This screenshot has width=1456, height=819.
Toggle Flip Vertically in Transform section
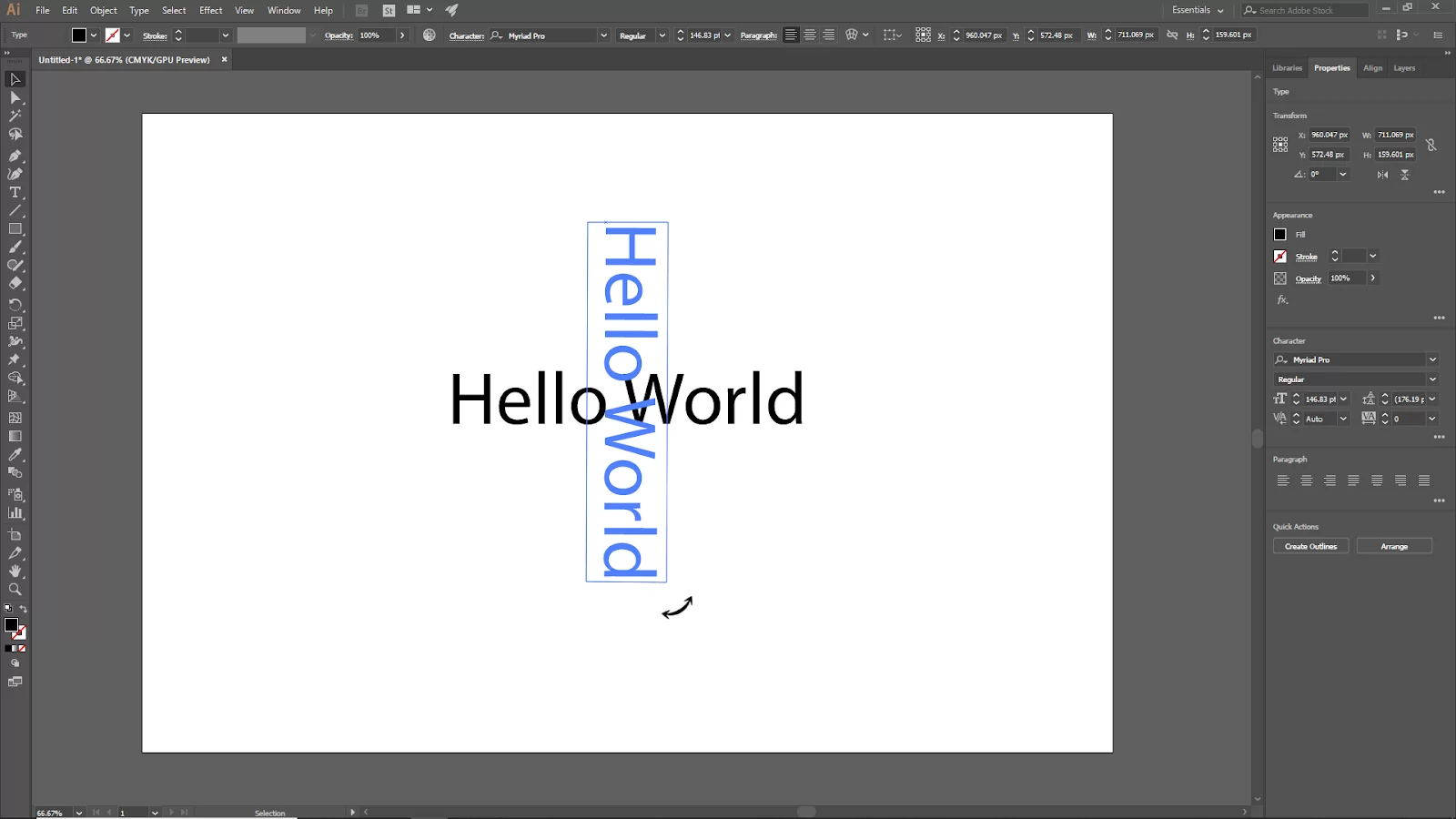1404,174
